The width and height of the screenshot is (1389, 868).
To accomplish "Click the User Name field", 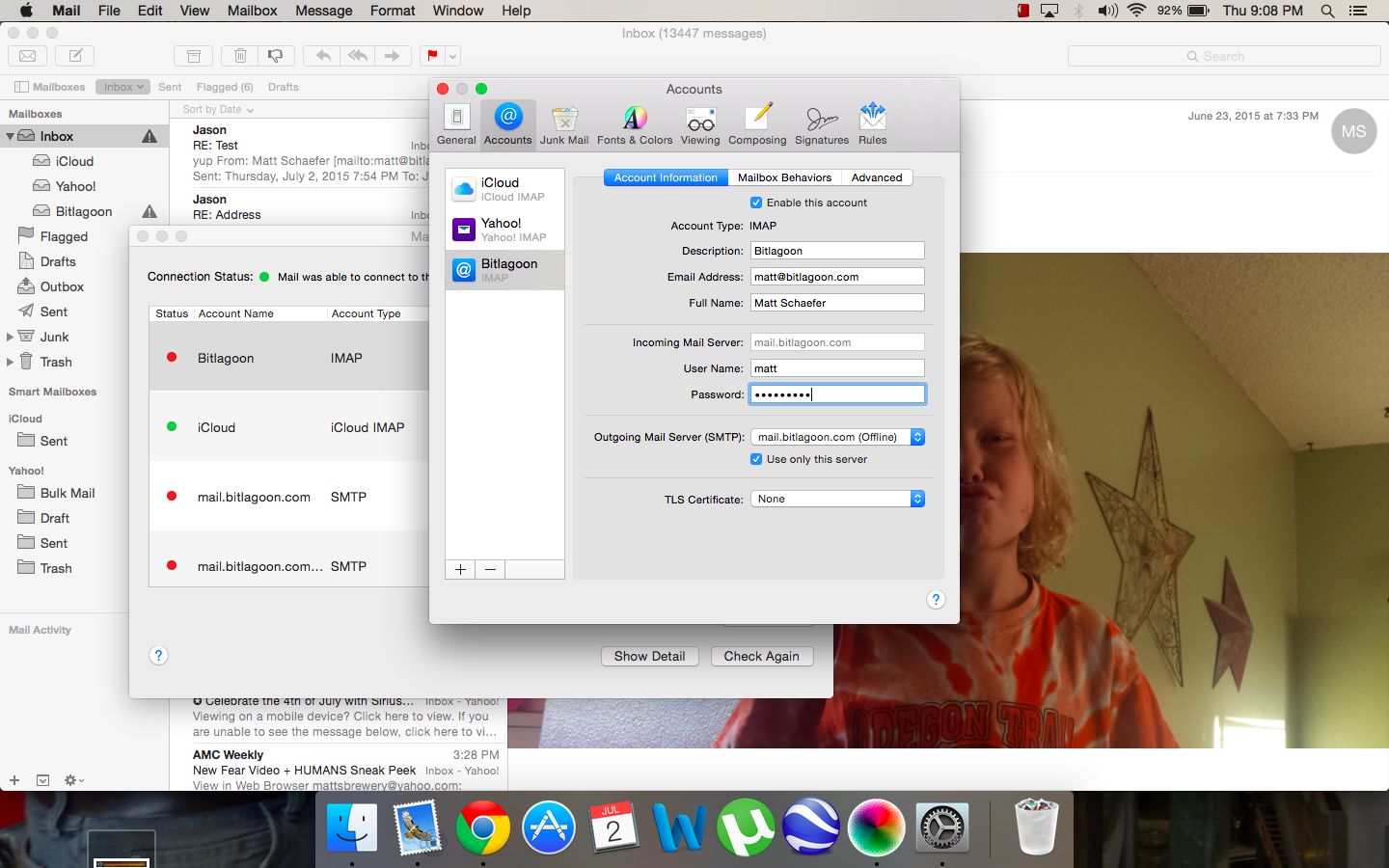I will pyautogui.click(x=837, y=368).
